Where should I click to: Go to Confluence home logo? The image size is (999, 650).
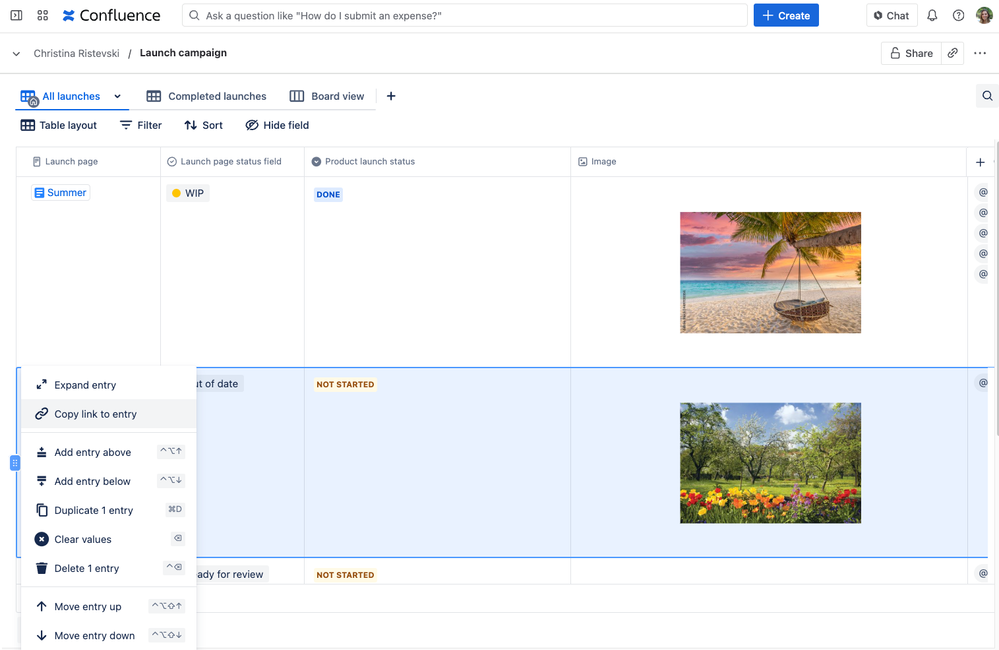111,15
